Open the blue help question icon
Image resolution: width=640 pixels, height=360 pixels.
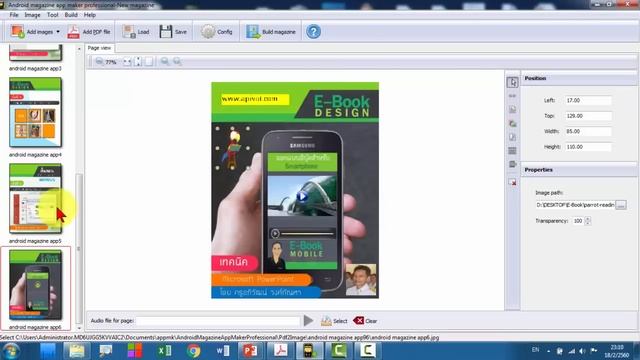tap(313, 31)
